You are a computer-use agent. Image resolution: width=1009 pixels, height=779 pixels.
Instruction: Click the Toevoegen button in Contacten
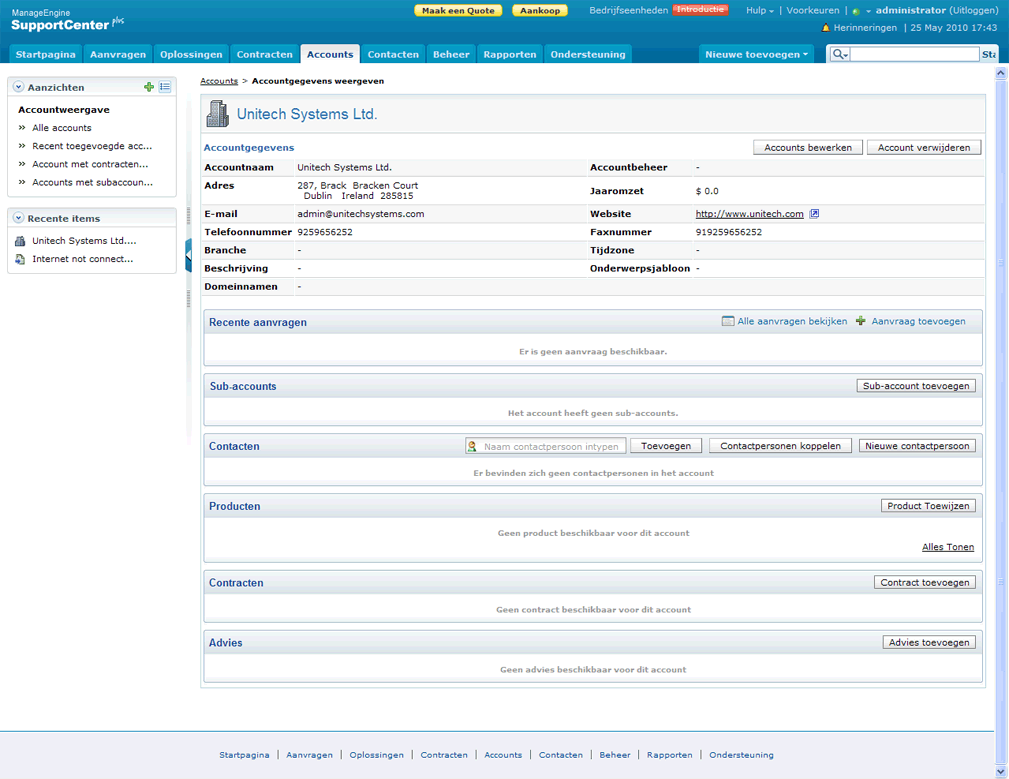(x=666, y=446)
